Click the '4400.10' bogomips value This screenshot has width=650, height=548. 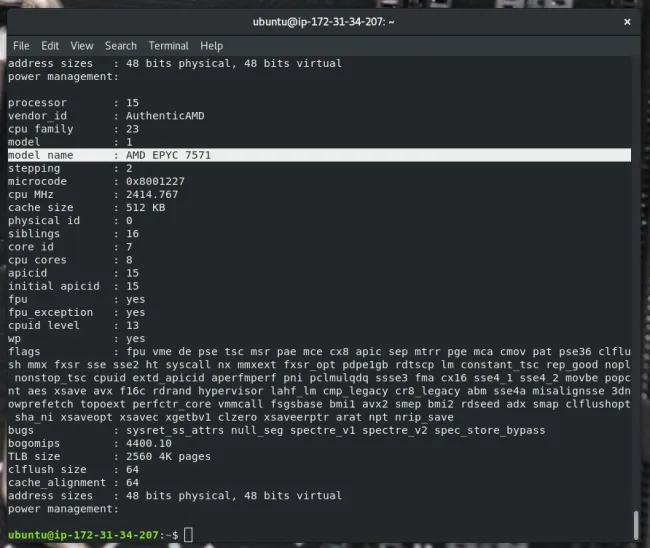pos(149,443)
